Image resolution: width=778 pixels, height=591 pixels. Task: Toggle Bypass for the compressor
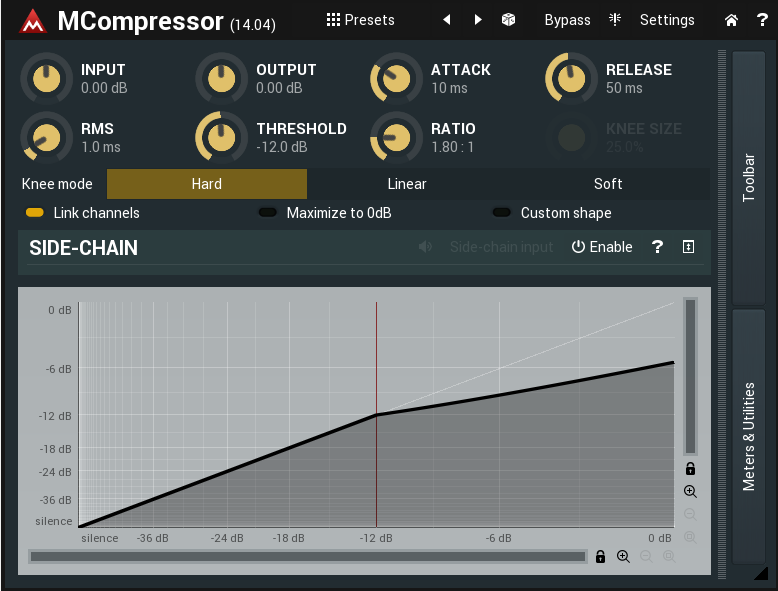[568, 20]
